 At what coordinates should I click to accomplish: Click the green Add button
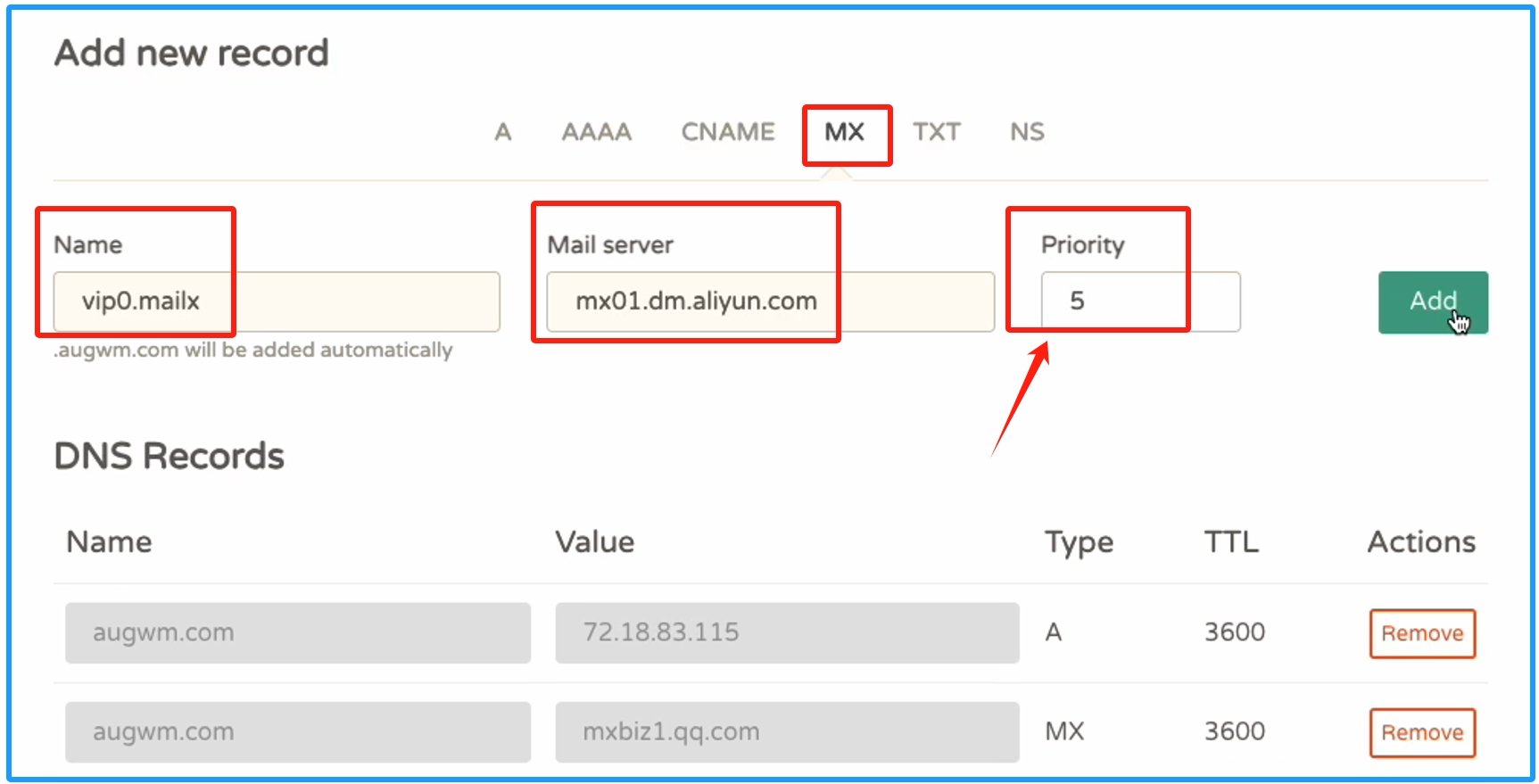point(1433,302)
